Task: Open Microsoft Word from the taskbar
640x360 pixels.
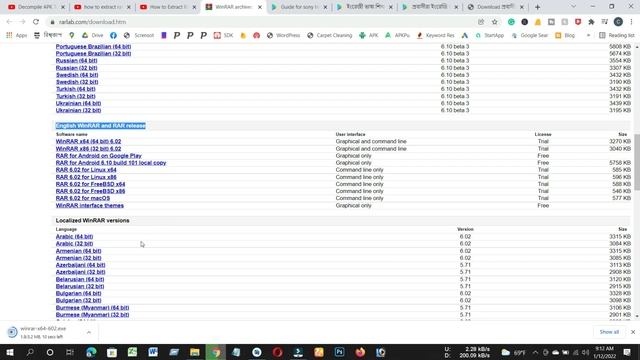Action: 153,352
